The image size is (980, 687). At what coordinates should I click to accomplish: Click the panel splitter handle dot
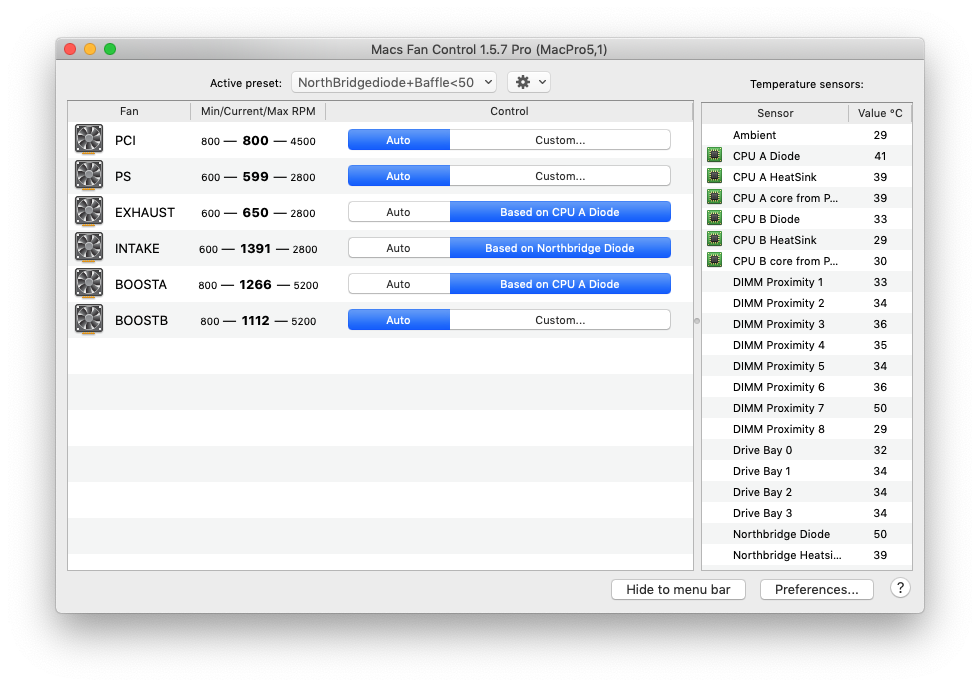tap(697, 321)
